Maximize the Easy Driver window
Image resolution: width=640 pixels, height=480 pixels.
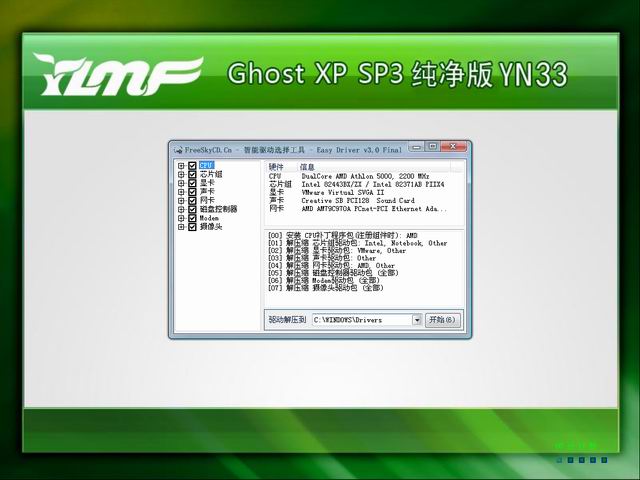[433, 147]
